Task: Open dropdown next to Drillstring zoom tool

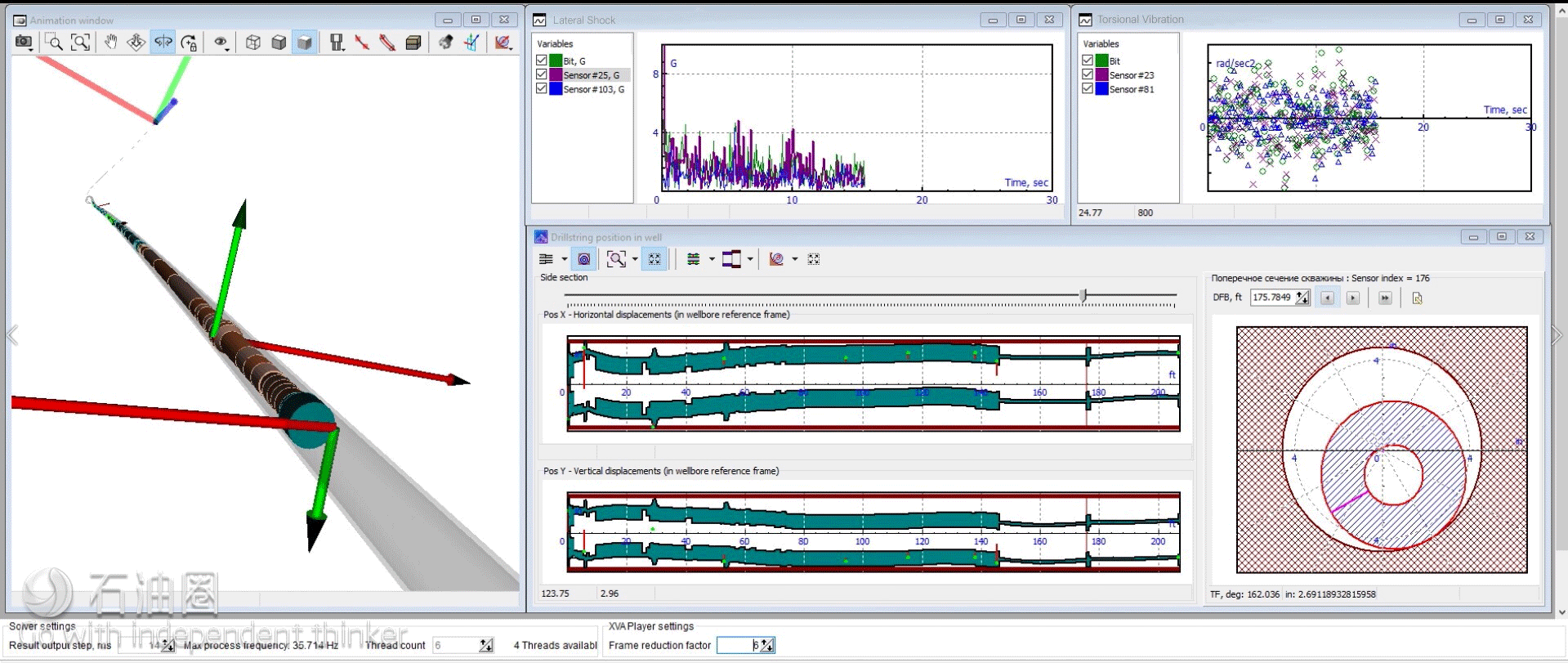Action: (635, 259)
